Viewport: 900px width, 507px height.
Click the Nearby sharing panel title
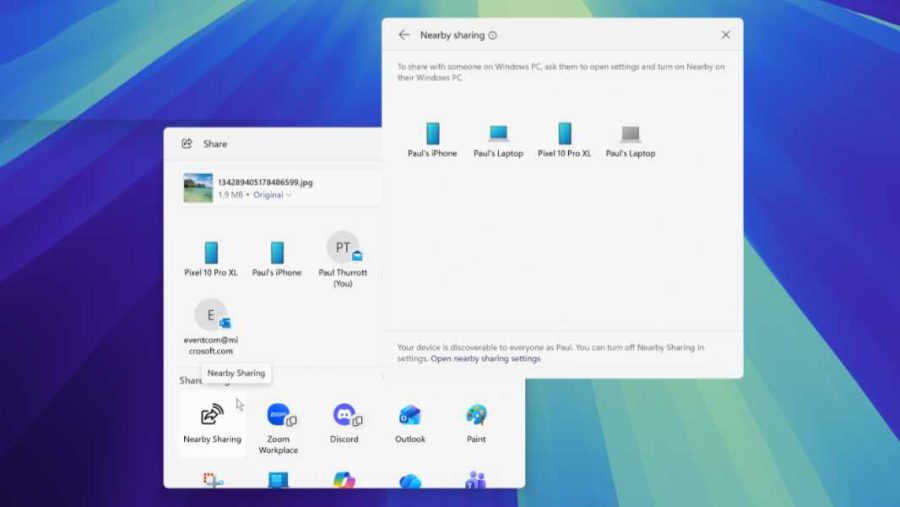pos(452,35)
